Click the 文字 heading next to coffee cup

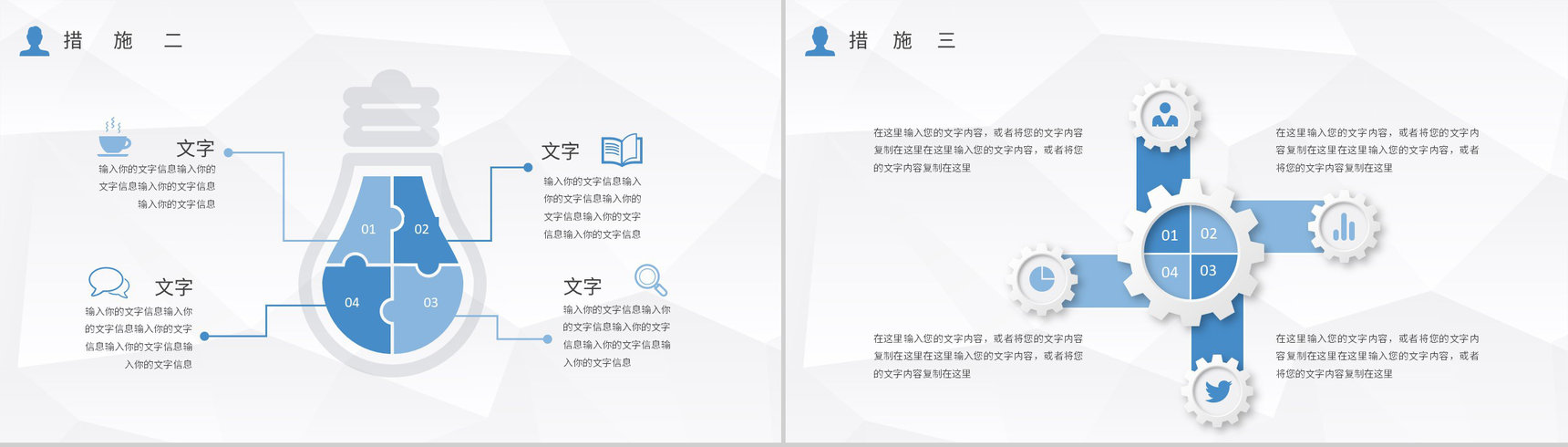click(195, 148)
